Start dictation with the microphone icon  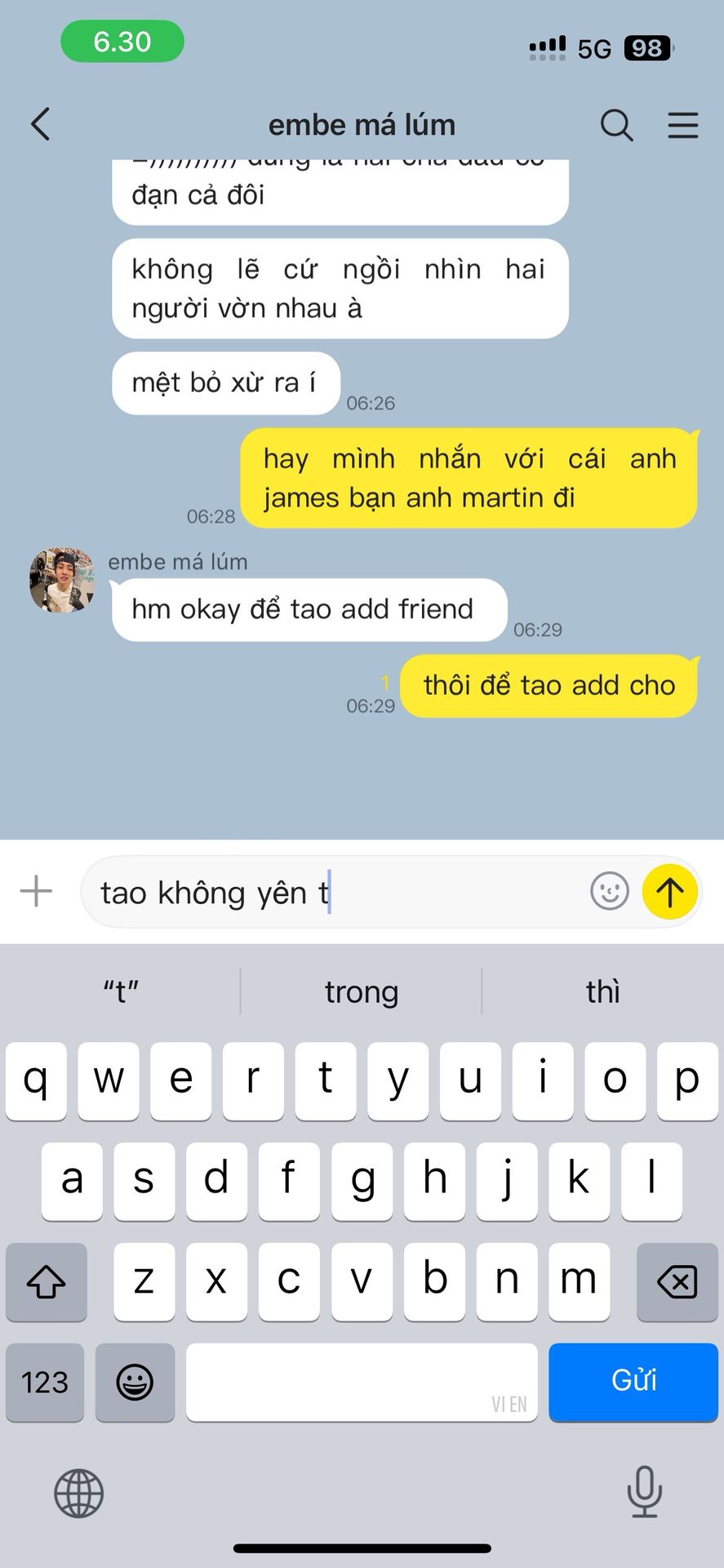(x=644, y=1491)
